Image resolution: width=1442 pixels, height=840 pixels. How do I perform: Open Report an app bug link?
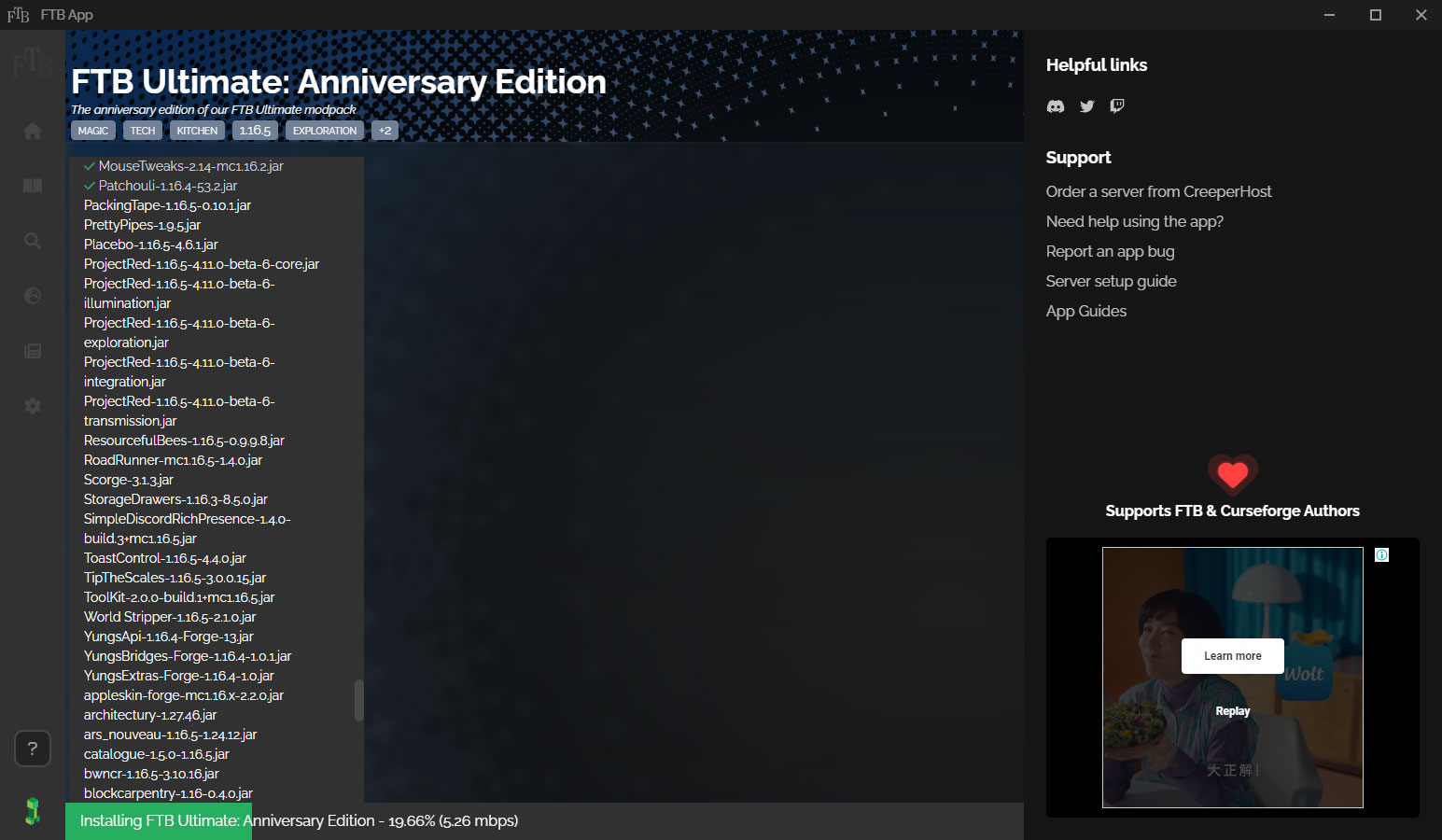click(1111, 251)
